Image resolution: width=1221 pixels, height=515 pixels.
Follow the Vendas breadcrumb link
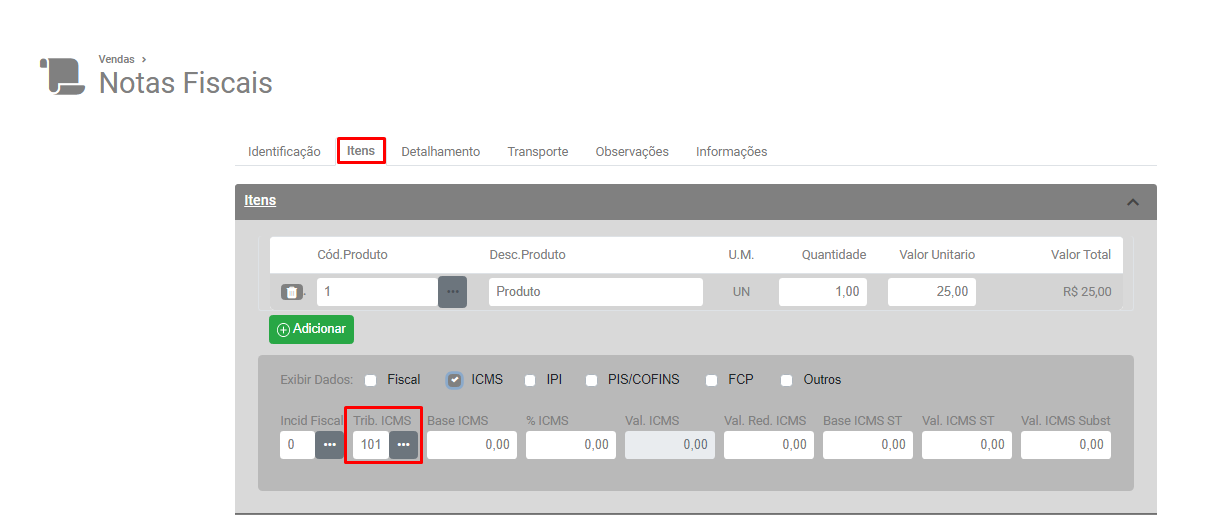(117, 60)
